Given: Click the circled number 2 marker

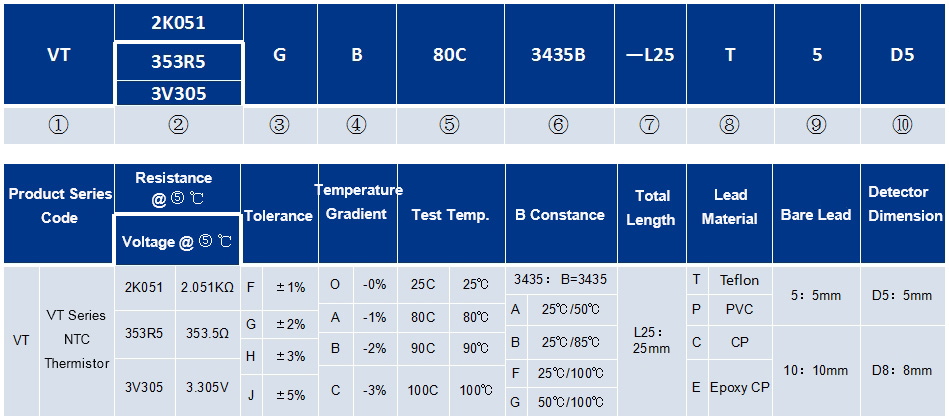Looking at the screenshot, I should (x=179, y=125).
